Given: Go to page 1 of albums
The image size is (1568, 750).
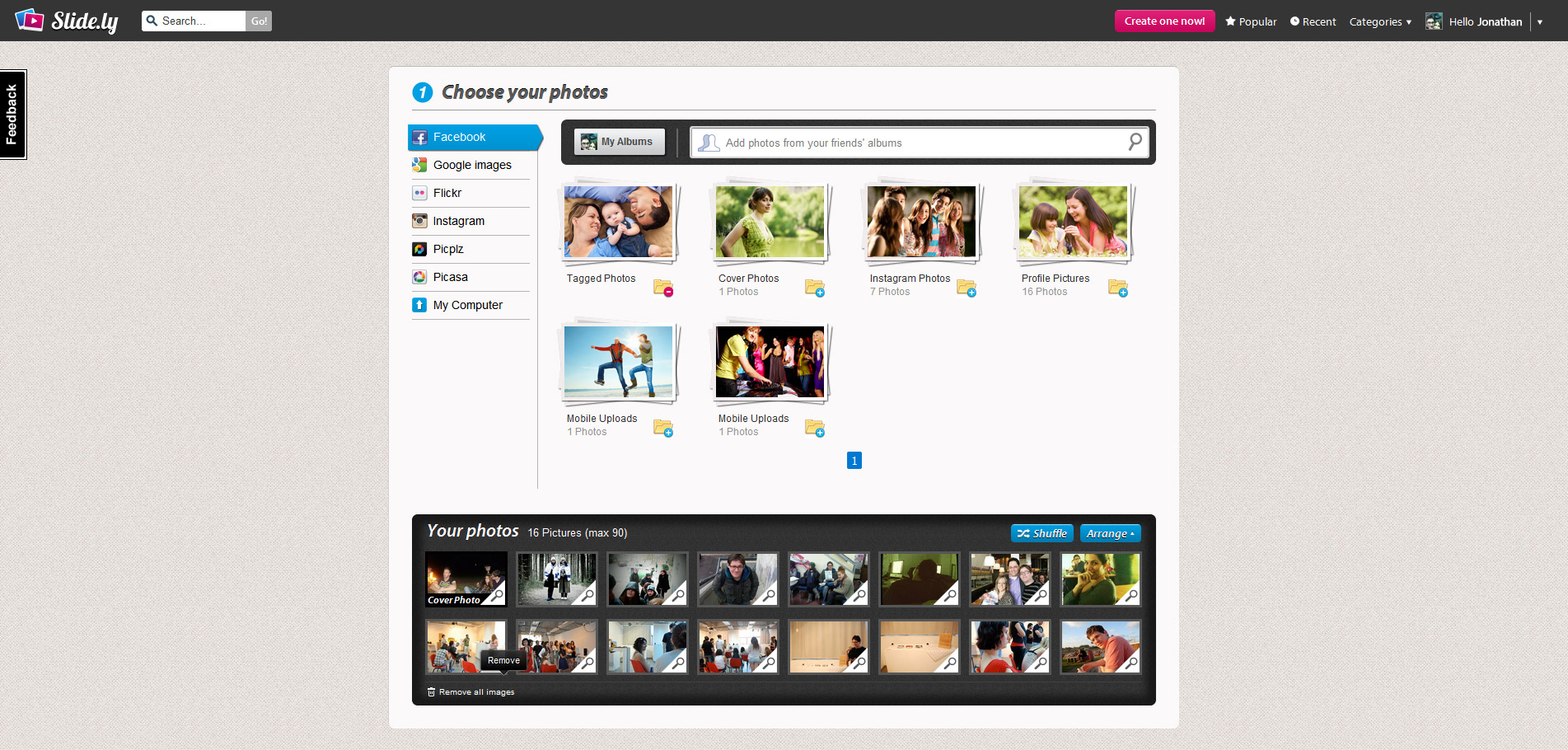Looking at the screenshot, I should (x=854, y=460).
